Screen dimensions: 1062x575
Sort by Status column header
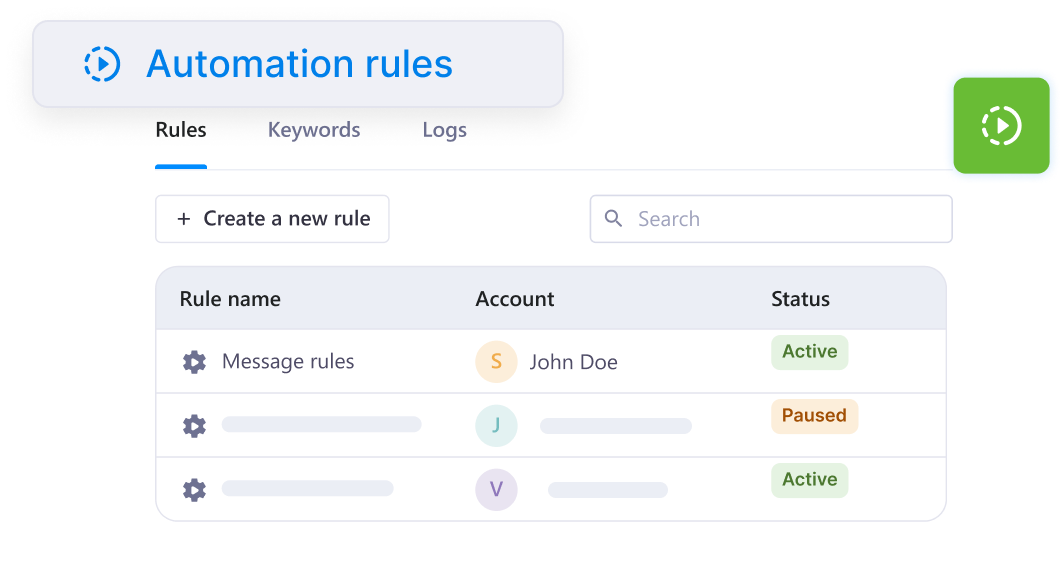click(x=801, y=299)
